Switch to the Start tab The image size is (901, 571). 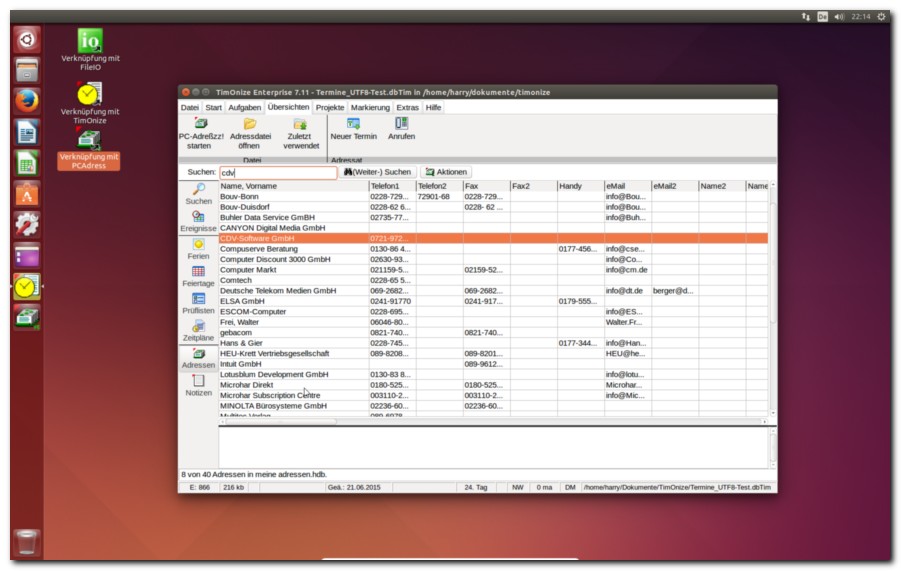[213, 107]
